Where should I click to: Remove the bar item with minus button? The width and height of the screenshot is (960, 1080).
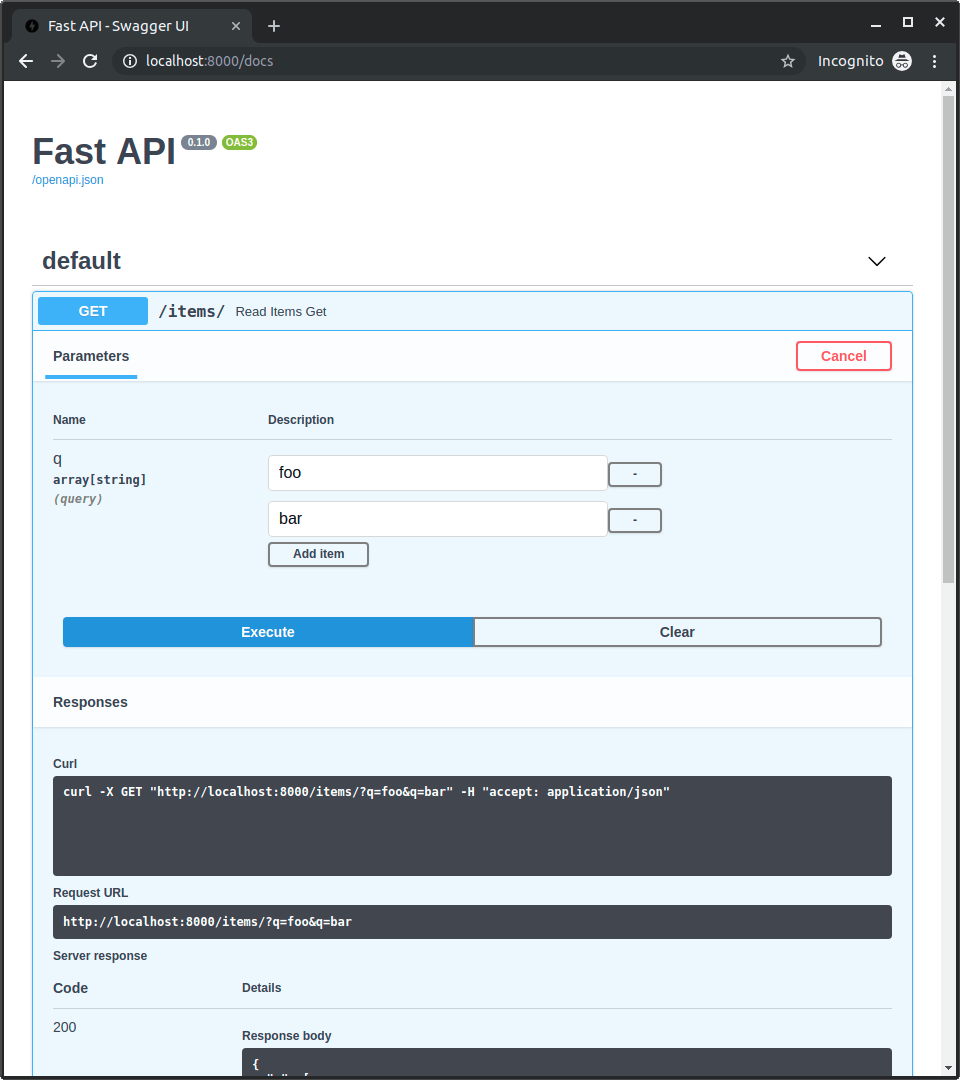635,520
